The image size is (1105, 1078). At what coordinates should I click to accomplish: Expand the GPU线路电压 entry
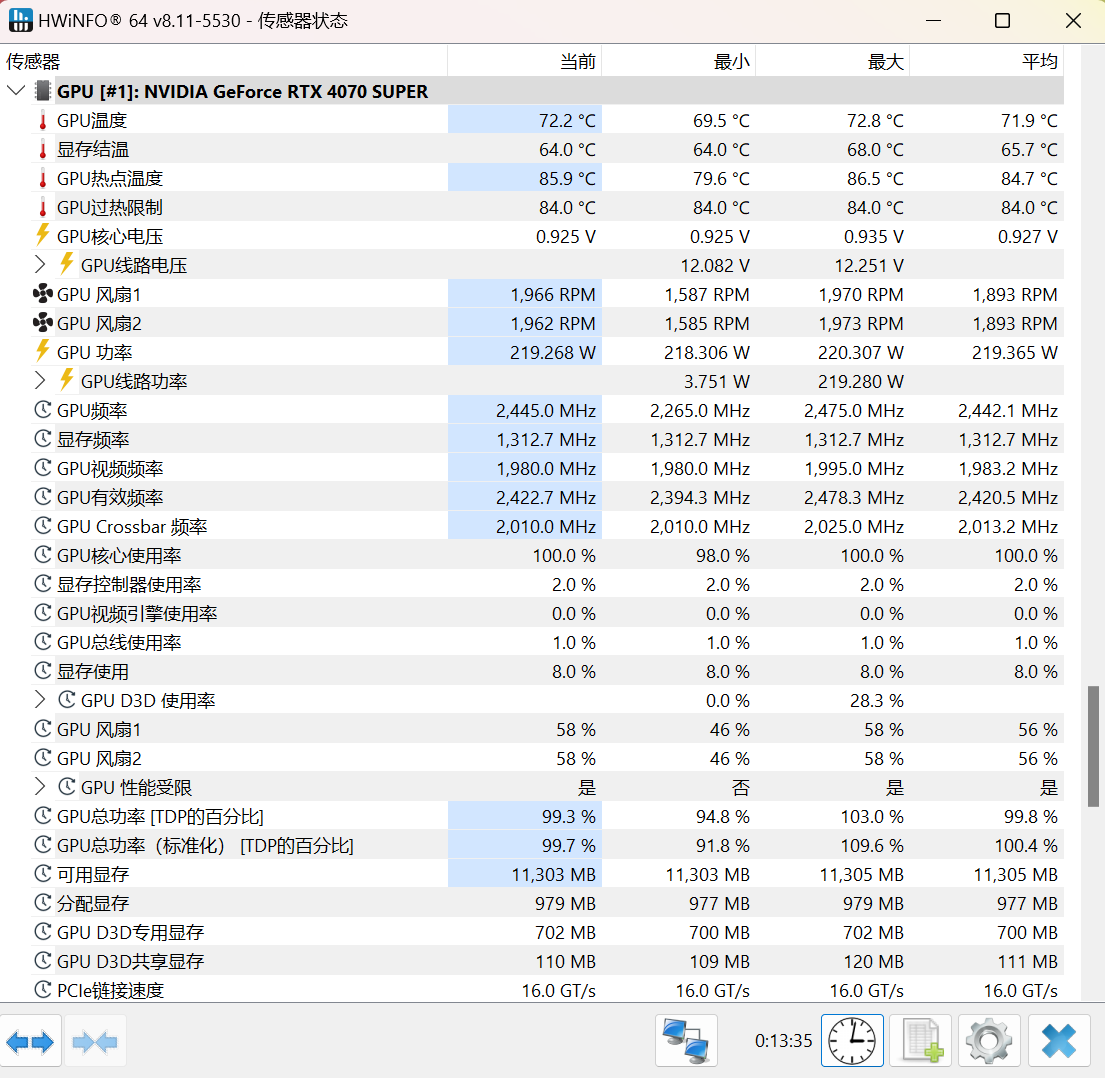click(x=40, y=265)
